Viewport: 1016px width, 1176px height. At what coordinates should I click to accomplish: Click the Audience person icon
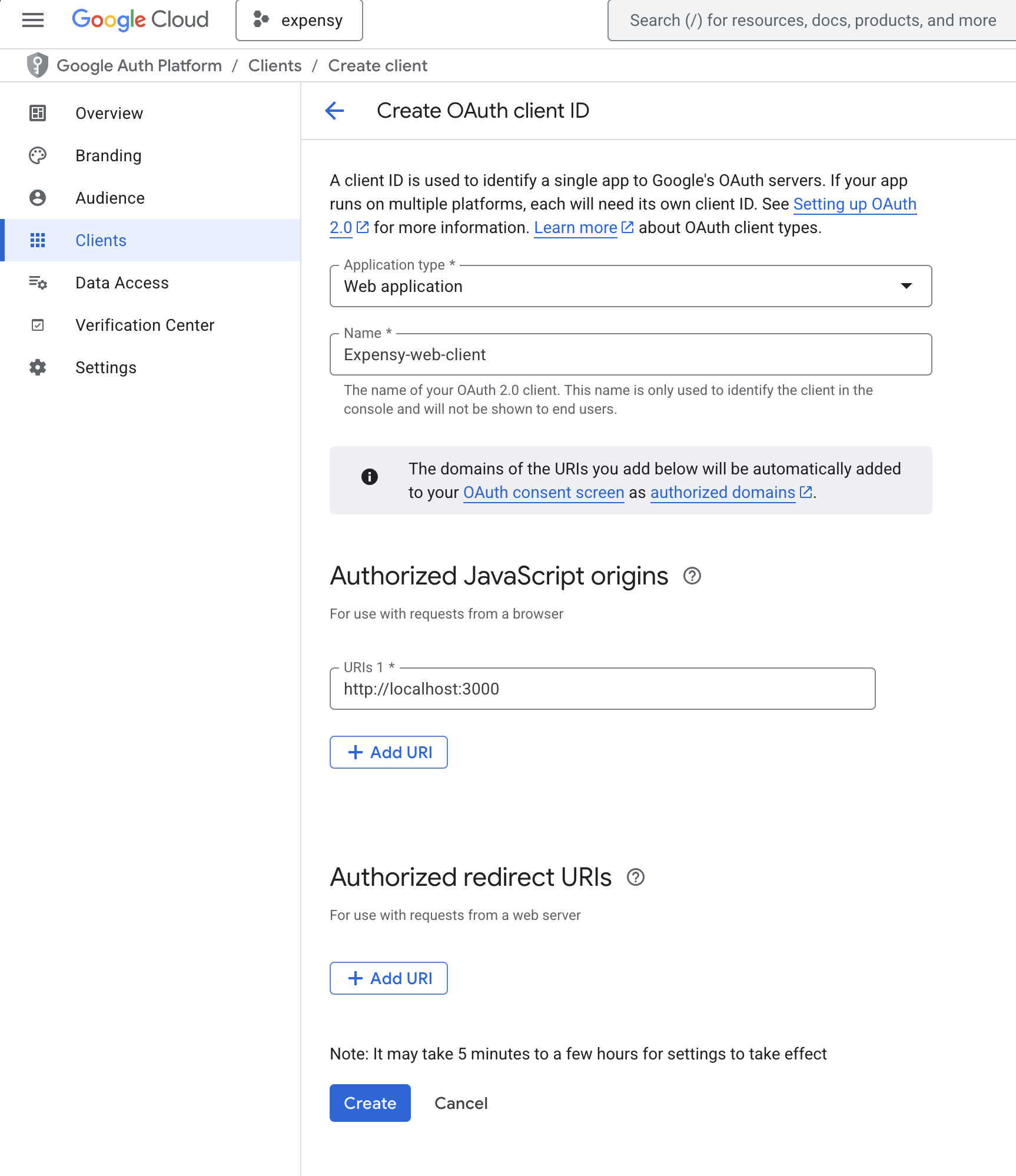point(37,198)
